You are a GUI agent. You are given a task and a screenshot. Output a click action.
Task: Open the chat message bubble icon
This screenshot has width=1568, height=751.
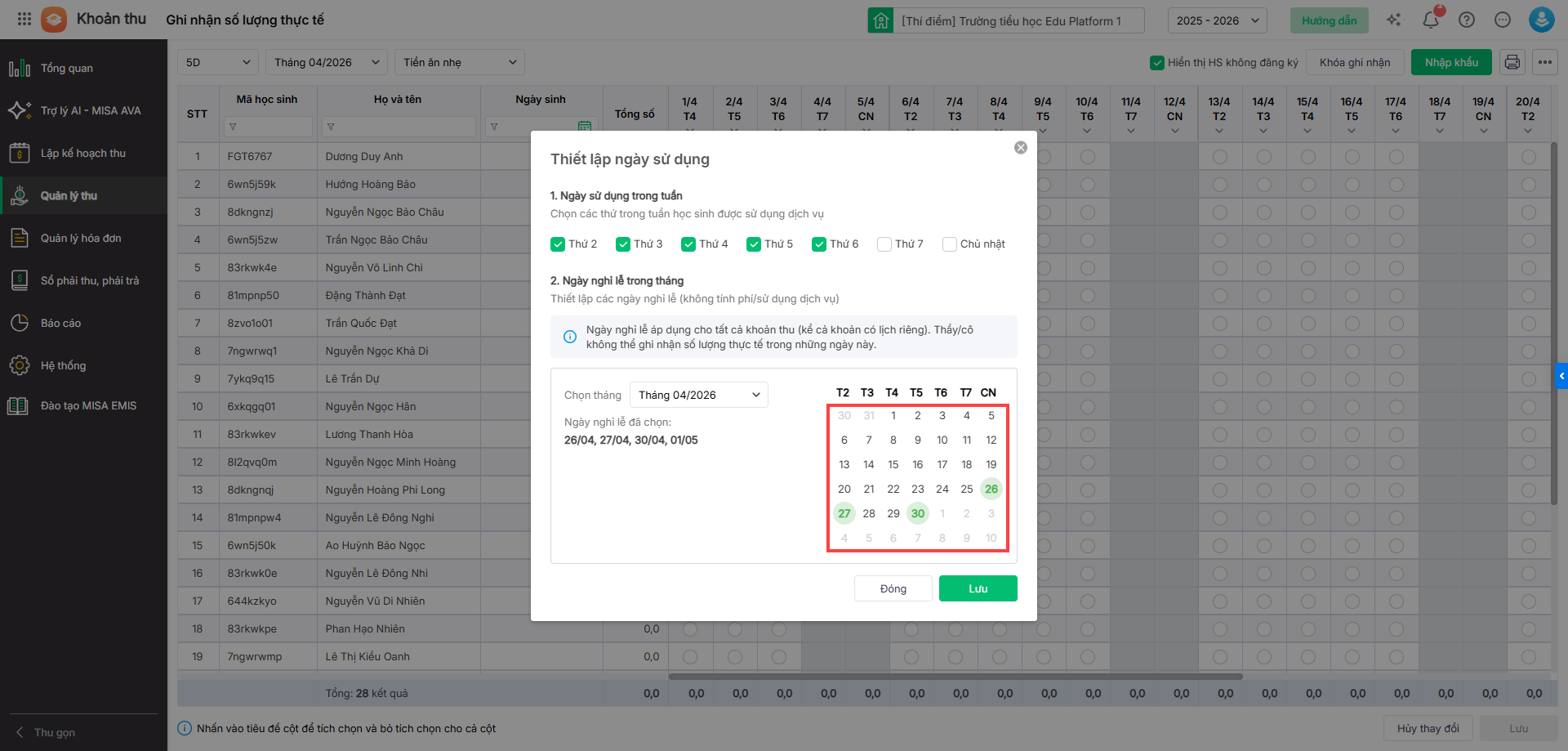tap(1503, 20)
